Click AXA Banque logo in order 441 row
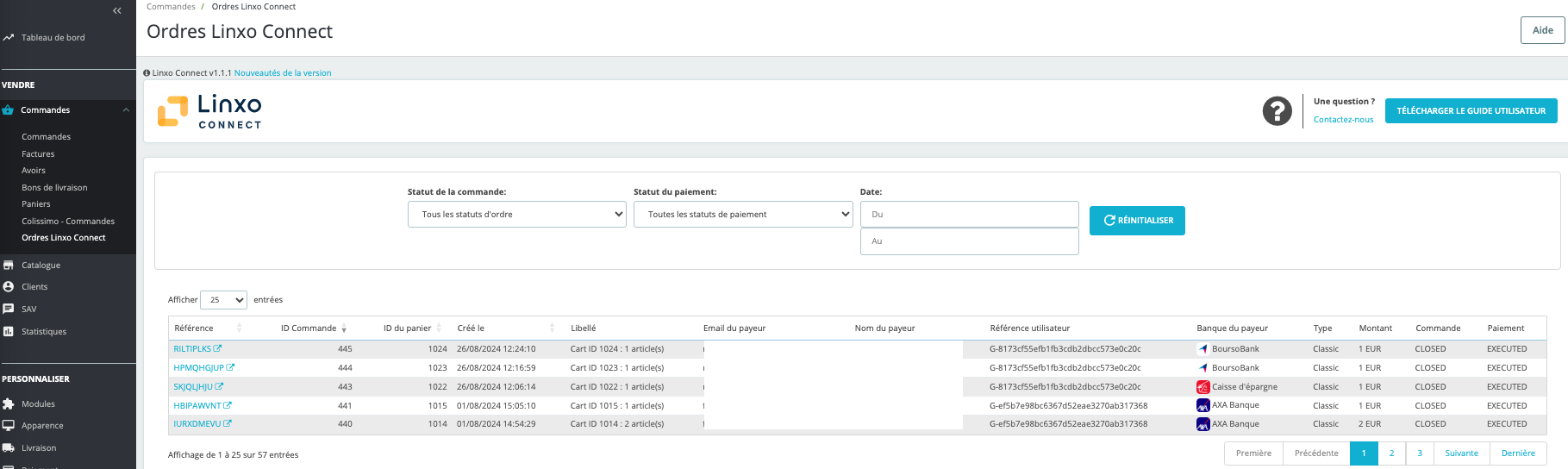Viewport: 1568px width, 469px height. click(1203, 405)
